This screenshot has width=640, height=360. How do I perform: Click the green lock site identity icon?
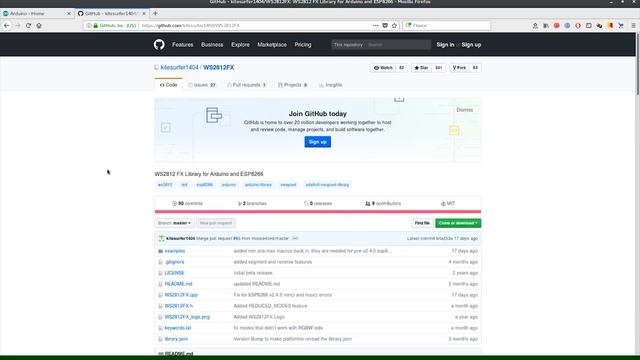click(96, 25)
